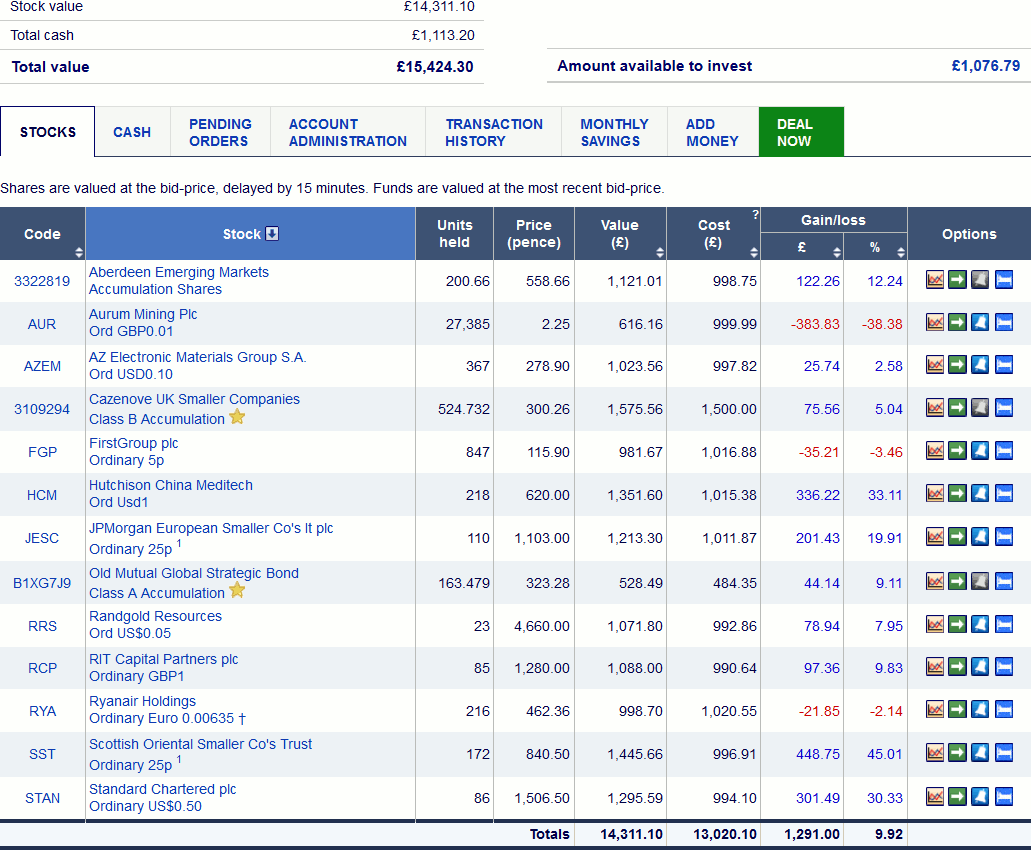Click rightmost blue icon in Aurum Mining row
Screen dimensions: 1031x850
tap(1003, 323)
